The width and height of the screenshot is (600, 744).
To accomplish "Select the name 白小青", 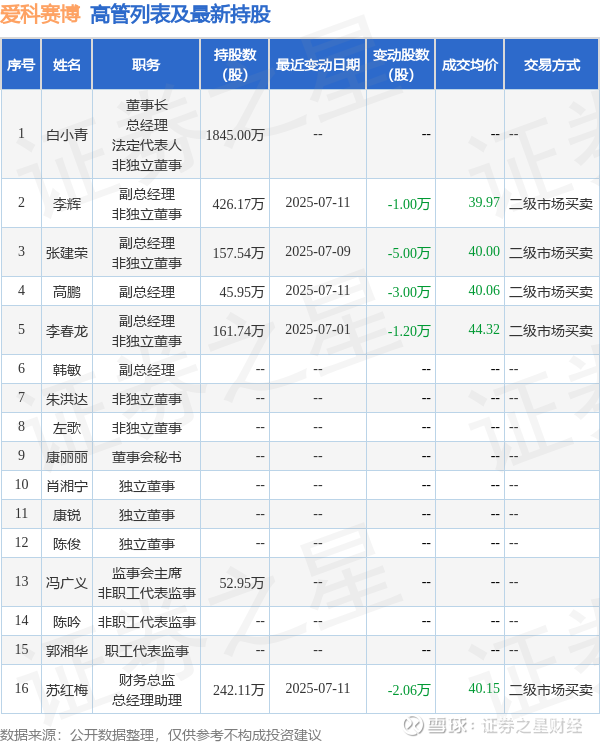I will (x=67, y=135).
